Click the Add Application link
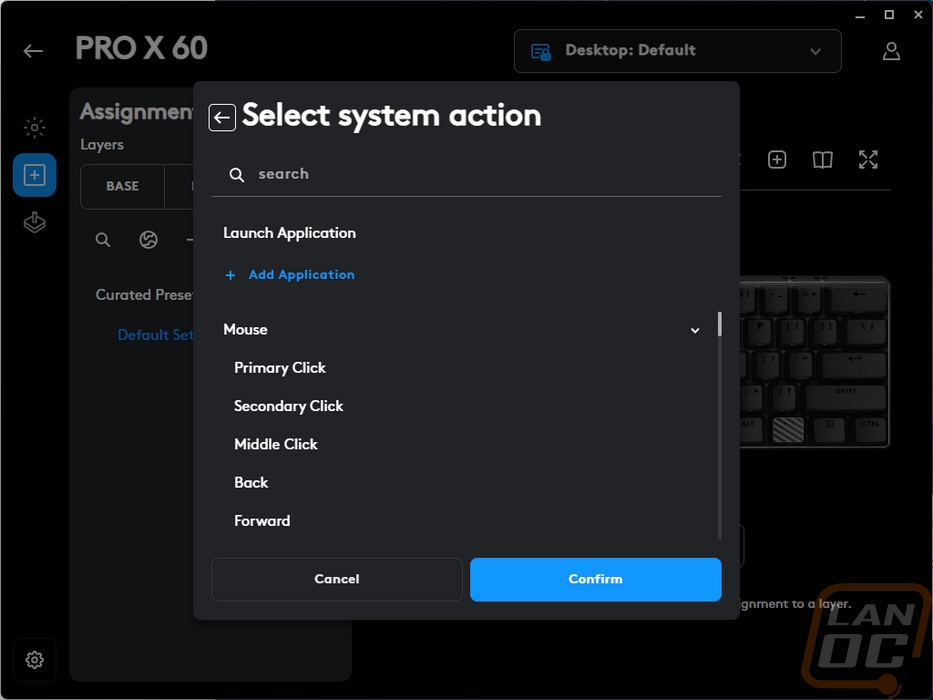 [x=290, y=274]
